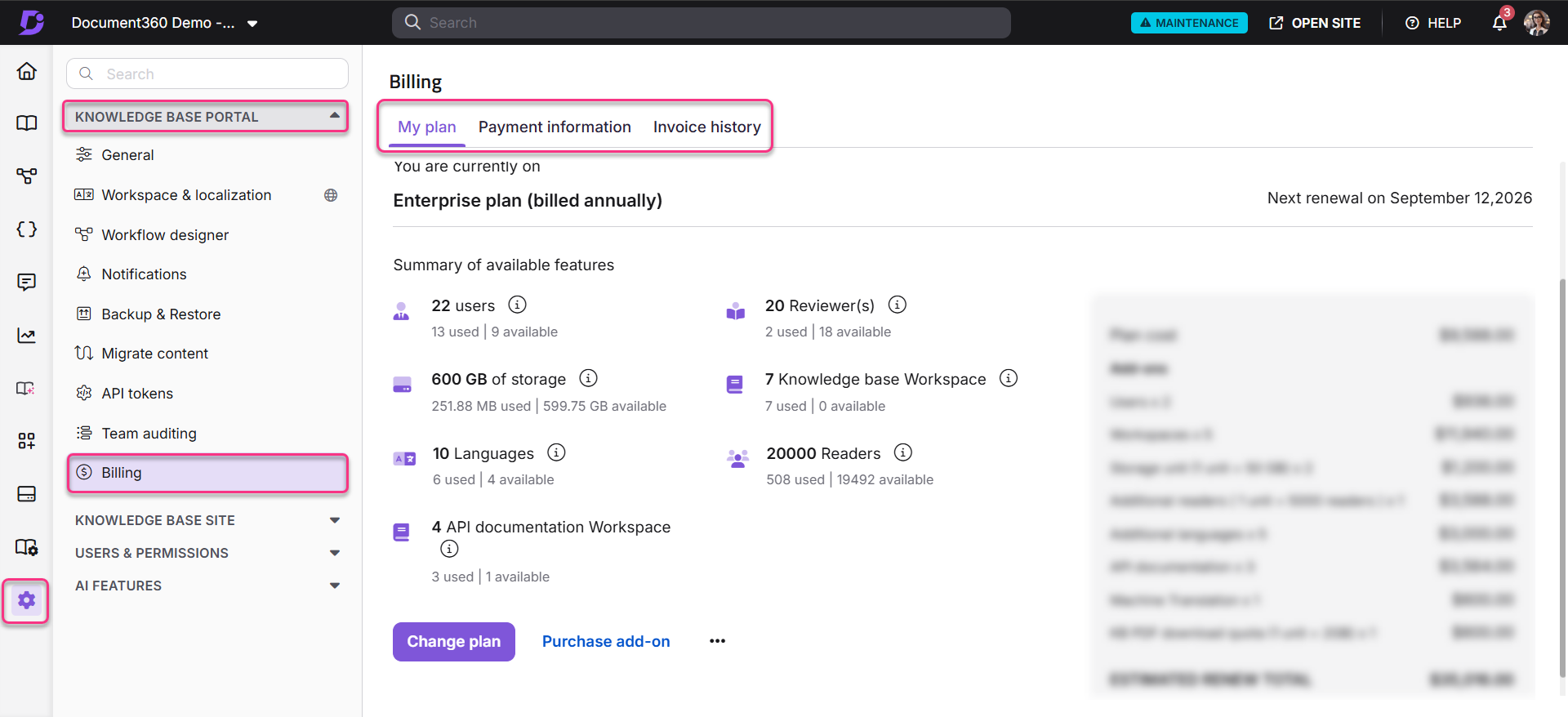Switch to the Invoice history tab

[x=706, y=127]
